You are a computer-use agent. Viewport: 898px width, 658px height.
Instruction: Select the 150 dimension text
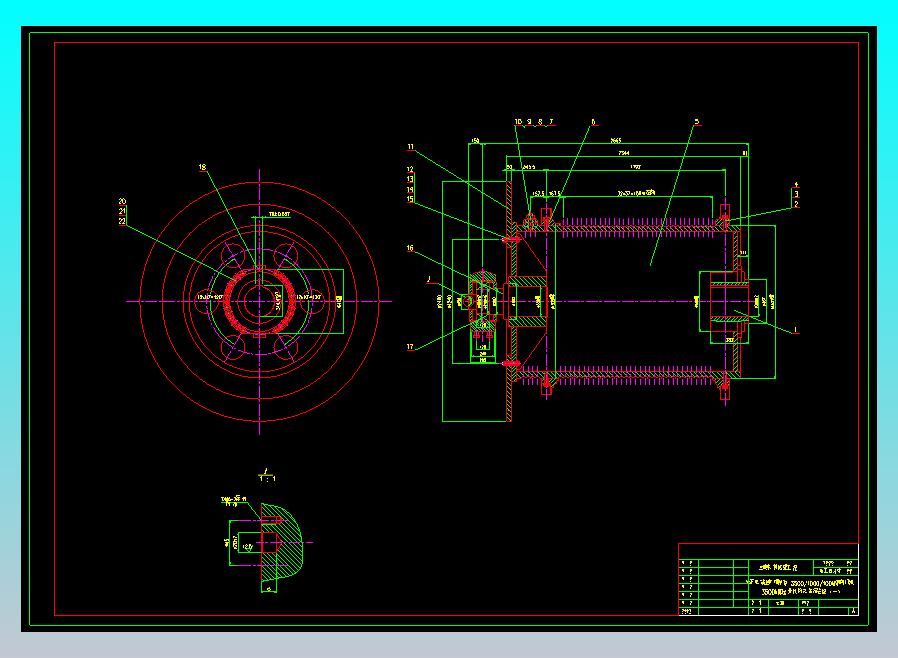(x=475, y=140)
